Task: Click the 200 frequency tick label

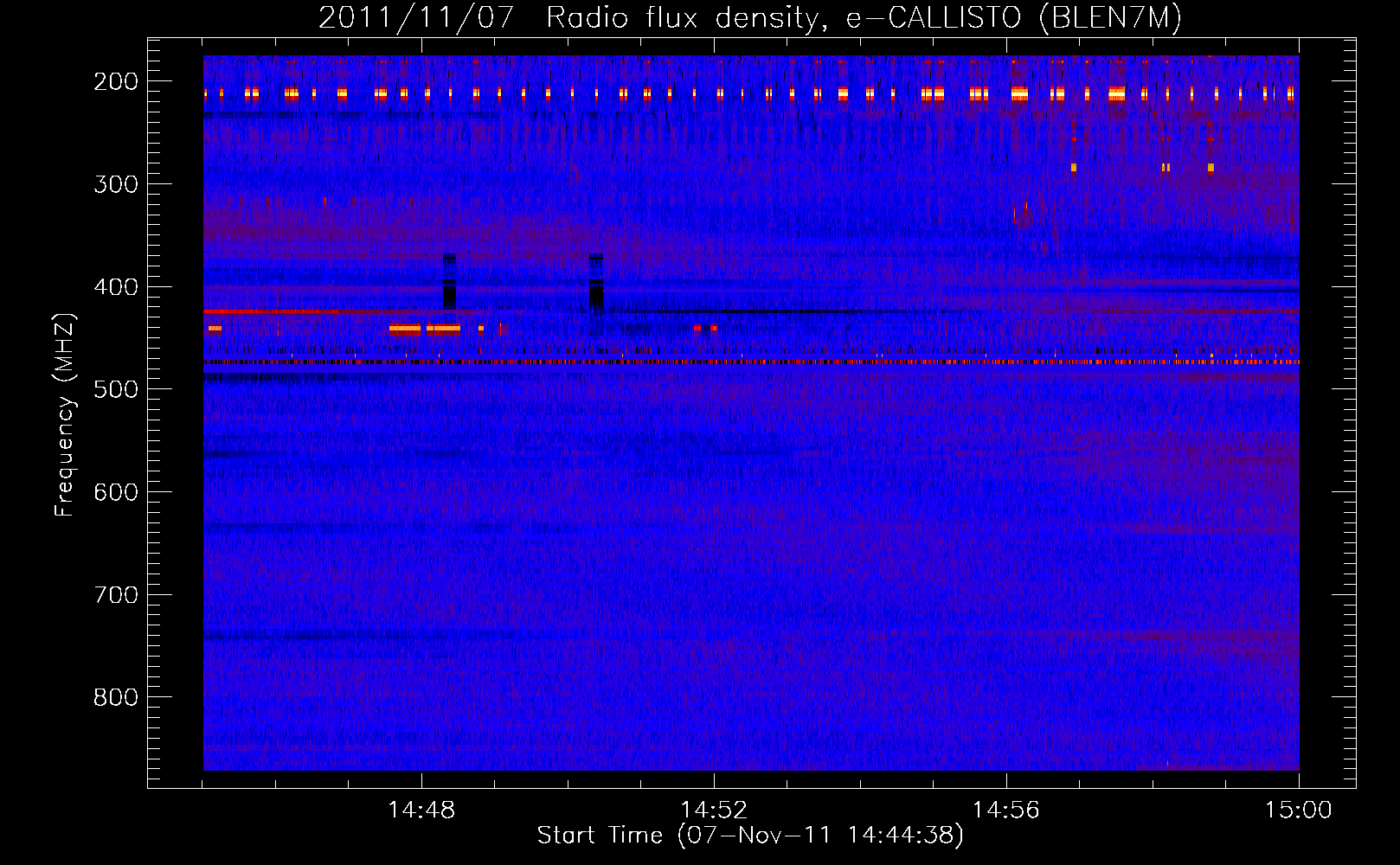Action: (x=115, y=81)
